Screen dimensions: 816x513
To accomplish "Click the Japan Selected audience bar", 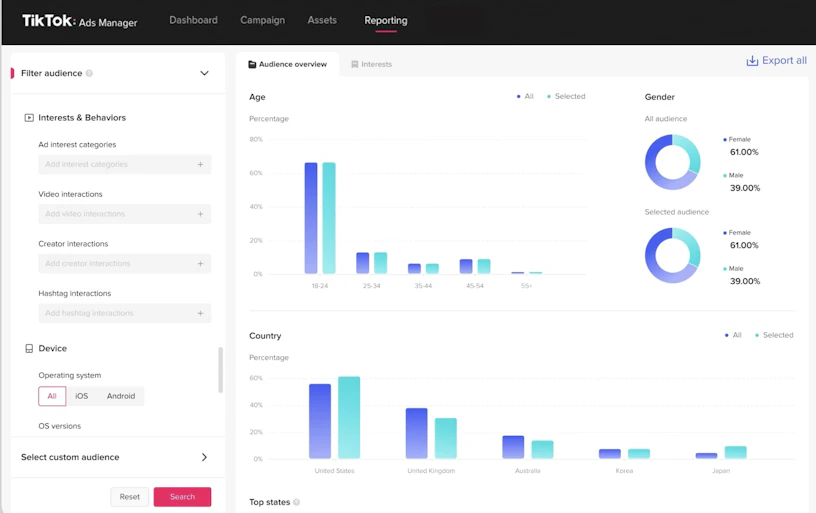I will [x=735, y=452].
